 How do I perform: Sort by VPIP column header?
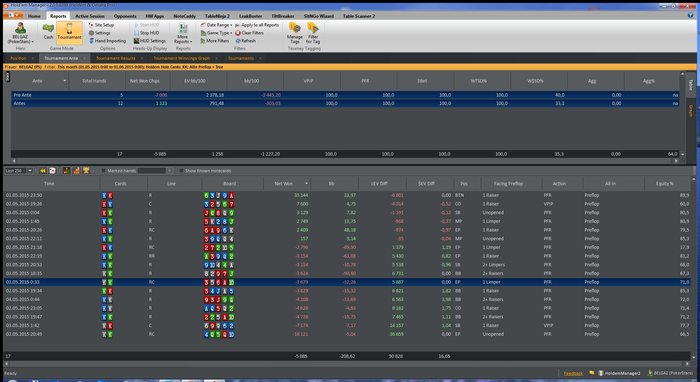(x=308, y=81)
